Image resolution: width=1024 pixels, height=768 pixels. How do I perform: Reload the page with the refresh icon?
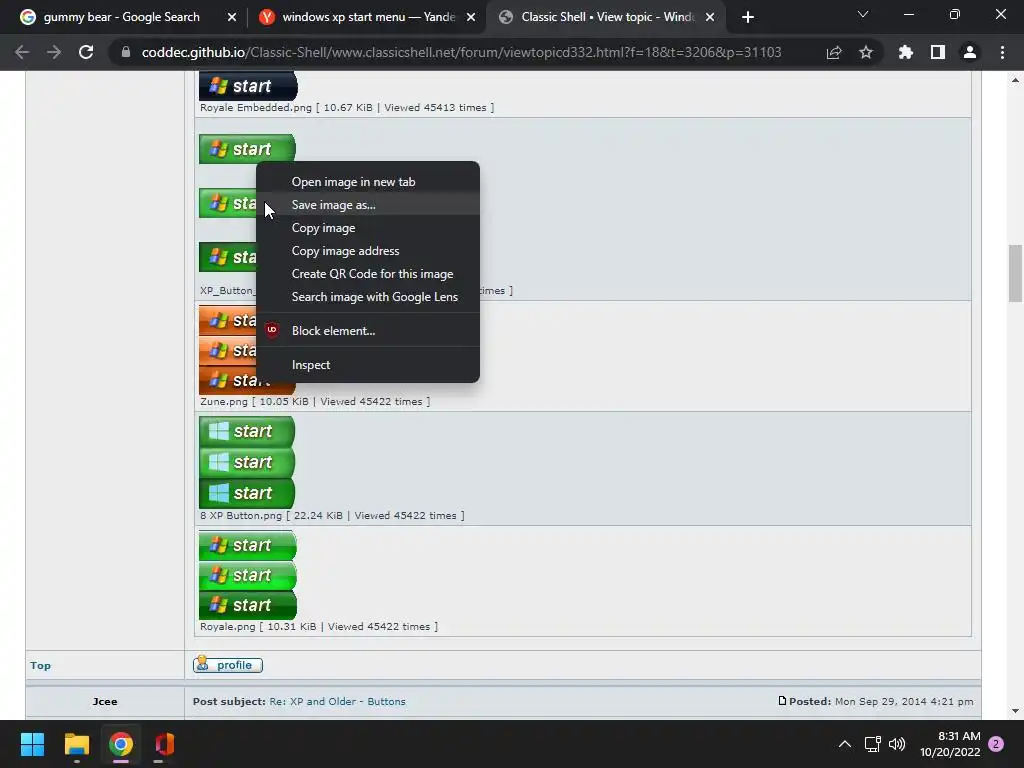point(86,52)
